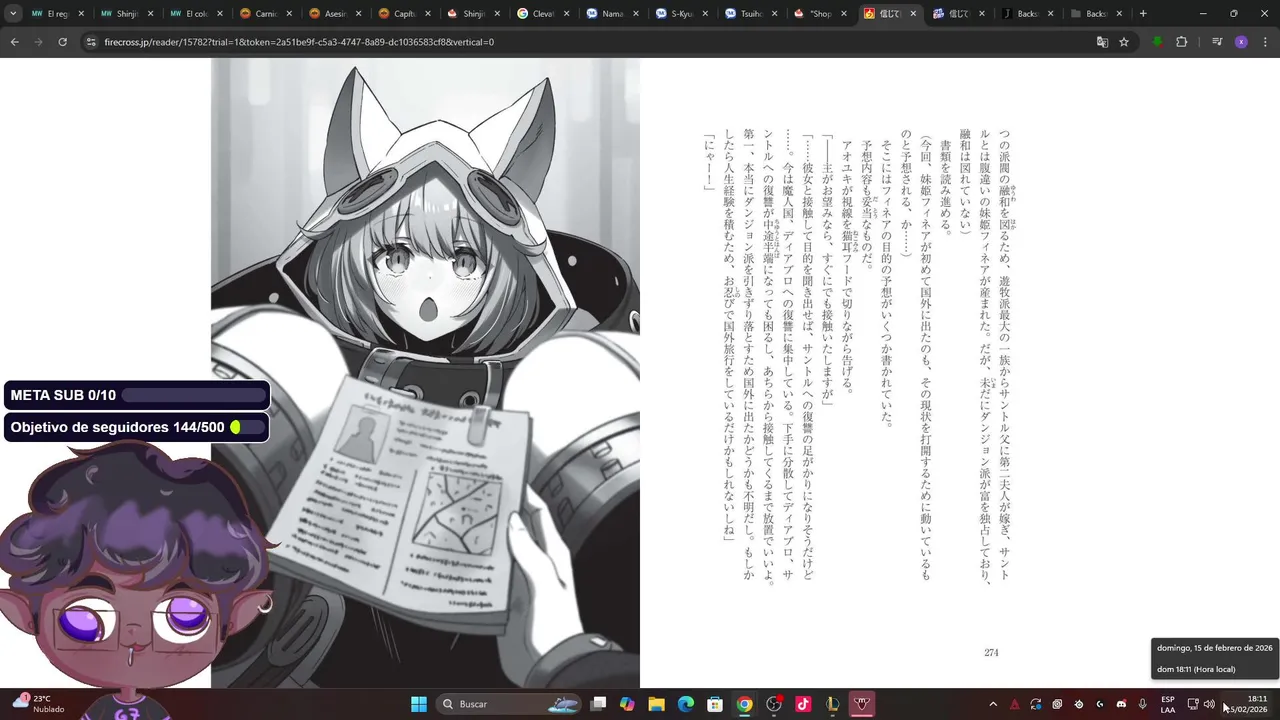Switch to the 'Clevat' Google tab
Screen dimensions: 1280x720
(543, 14)
